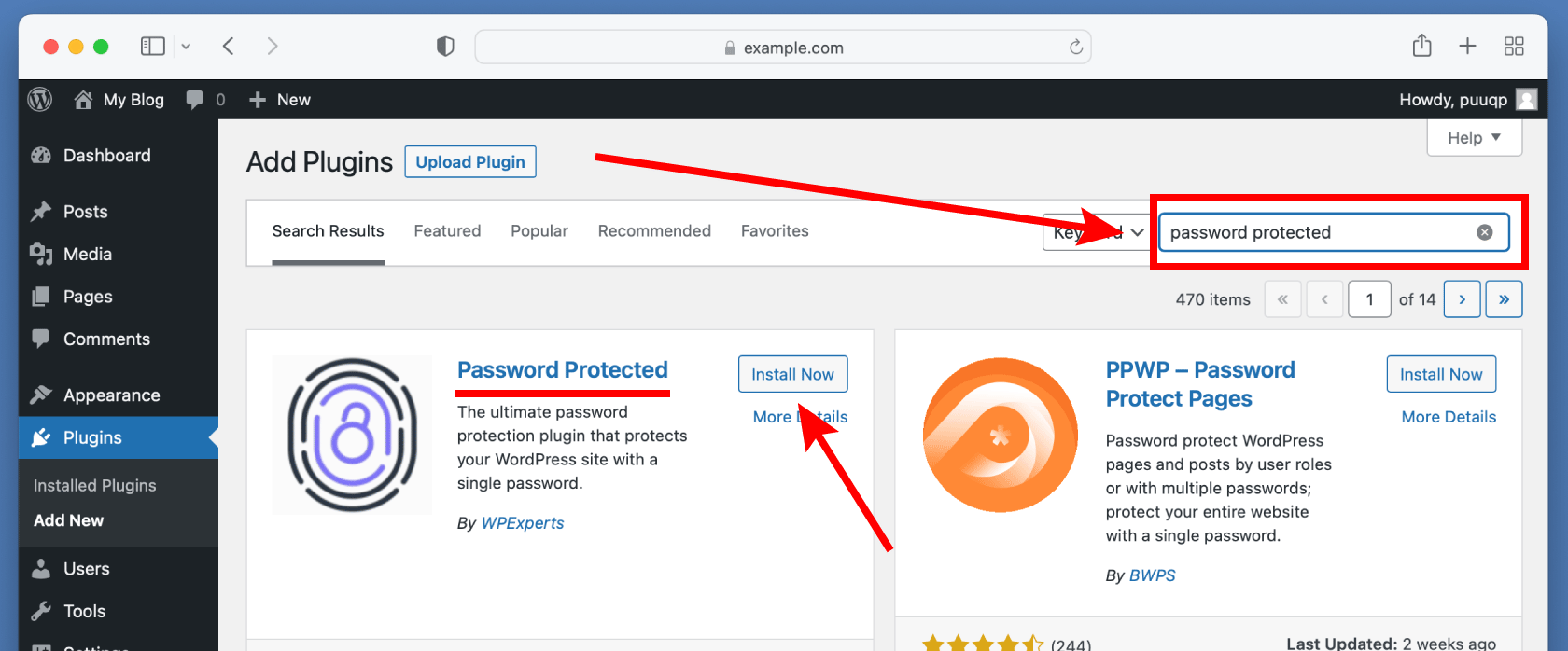Switch to the Featured tab
Image resolution: width=1568 pixels, height=651 pixels.
click(447, 231)
